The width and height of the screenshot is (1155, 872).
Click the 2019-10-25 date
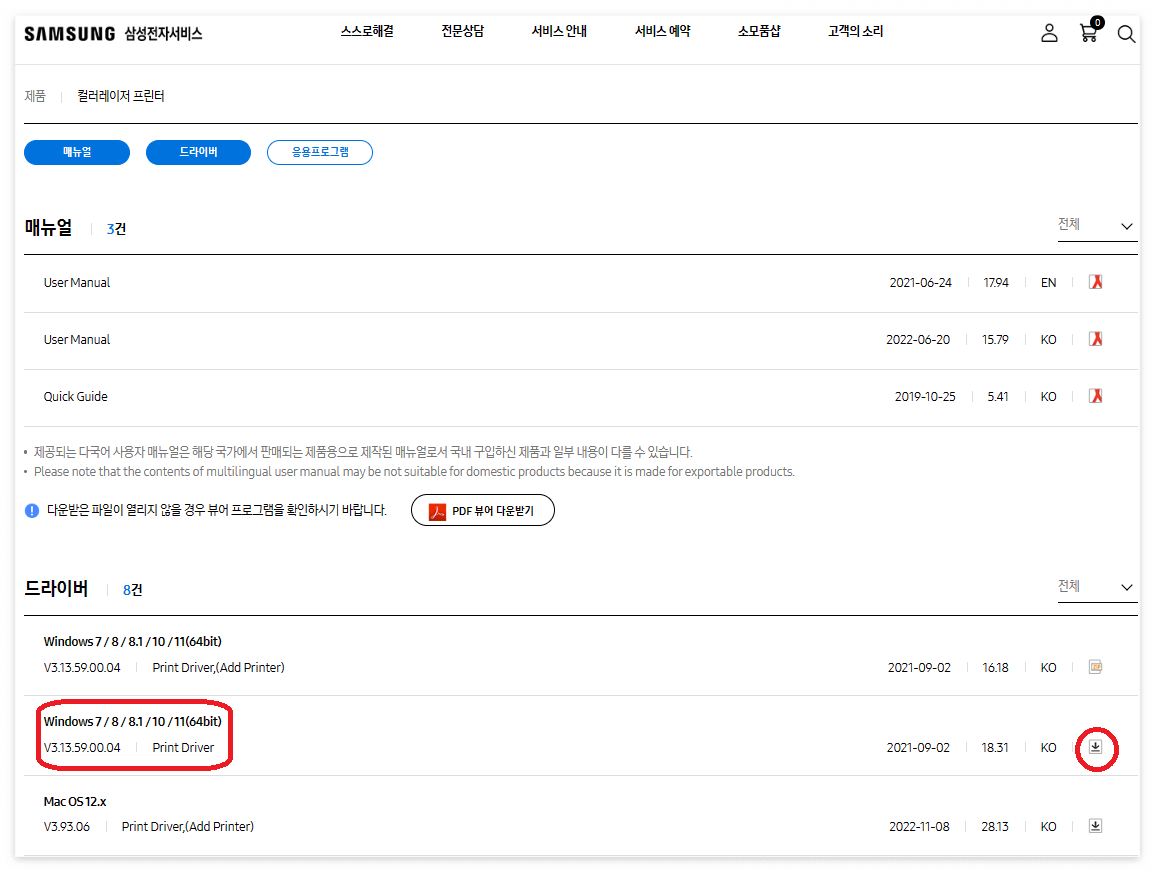click(x=925, y=396)
